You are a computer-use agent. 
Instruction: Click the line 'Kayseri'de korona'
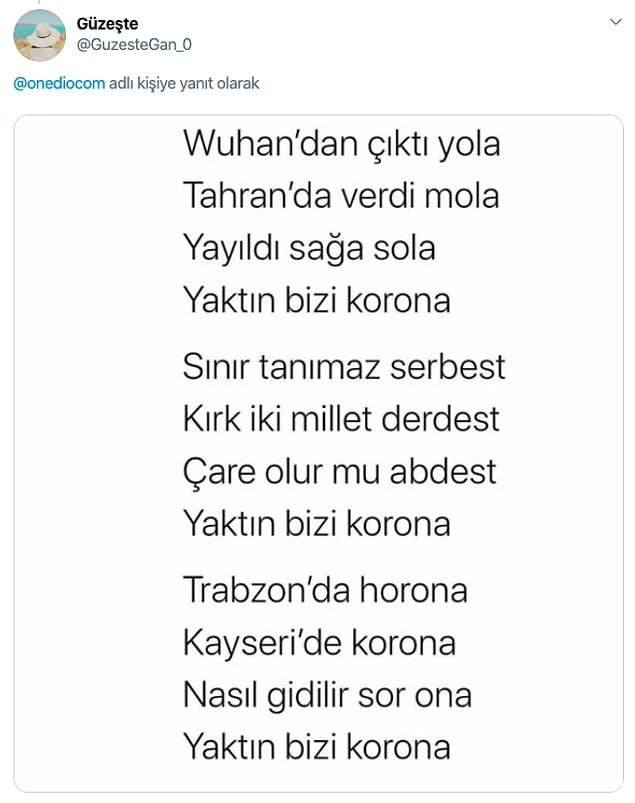319,644
